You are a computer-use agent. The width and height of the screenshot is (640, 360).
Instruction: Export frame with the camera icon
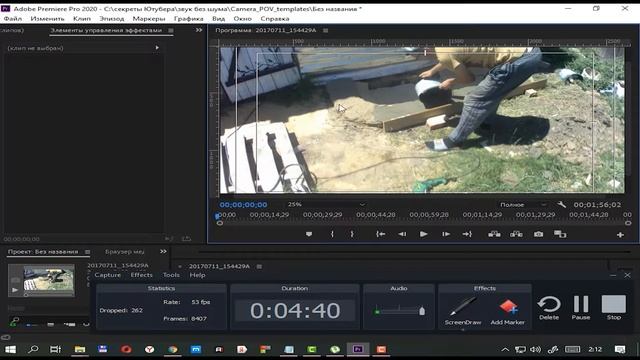coord(538,234)
